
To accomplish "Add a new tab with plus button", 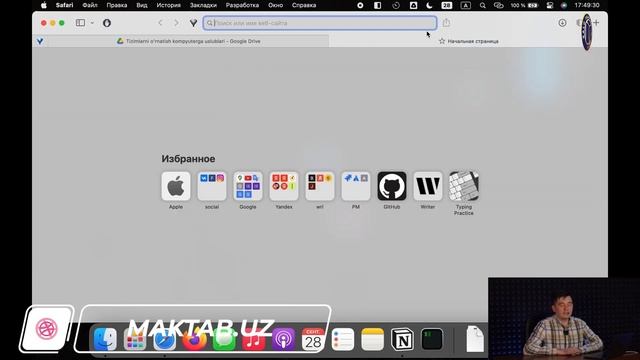I will click(x=596, y=23).
